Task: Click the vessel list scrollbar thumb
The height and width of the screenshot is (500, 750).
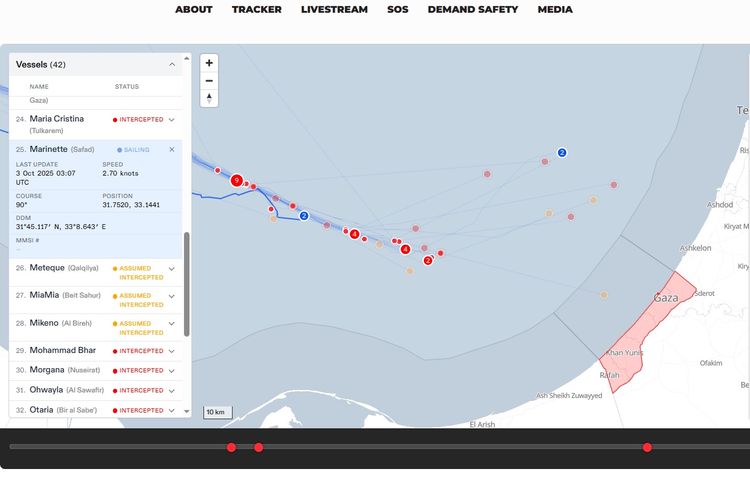Action: (x=187, y=285)
